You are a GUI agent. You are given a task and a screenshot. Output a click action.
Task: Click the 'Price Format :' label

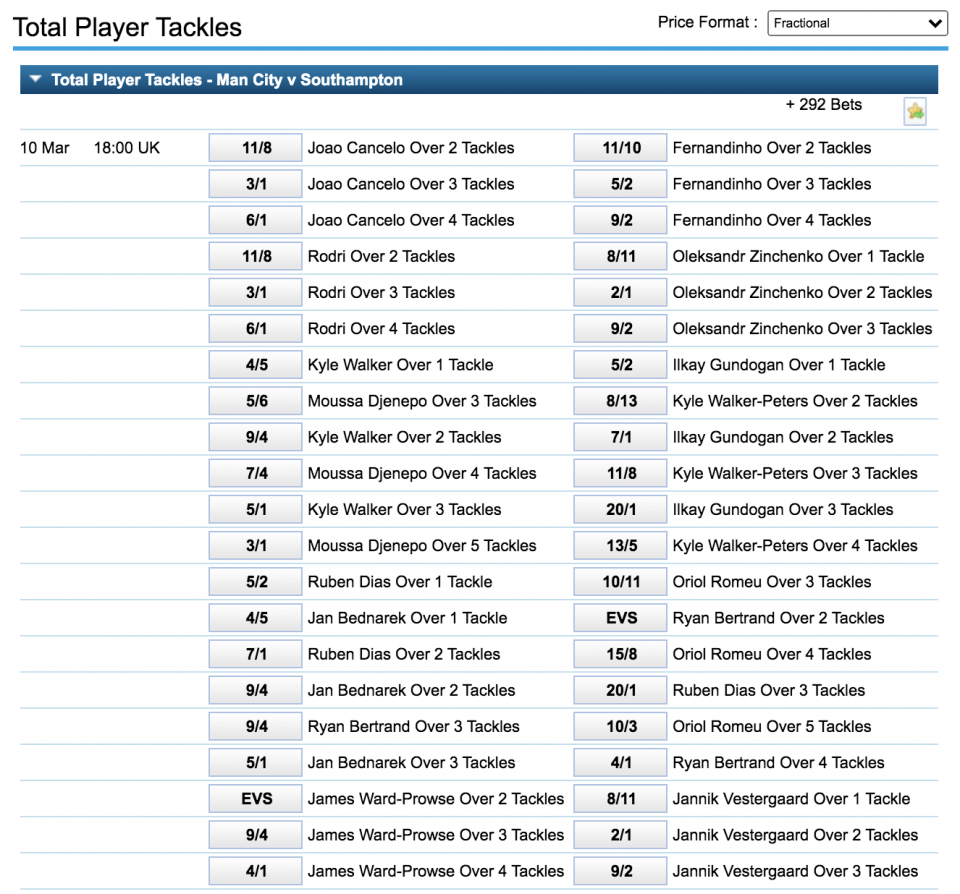pyautogui.click(x=708, y=22)
